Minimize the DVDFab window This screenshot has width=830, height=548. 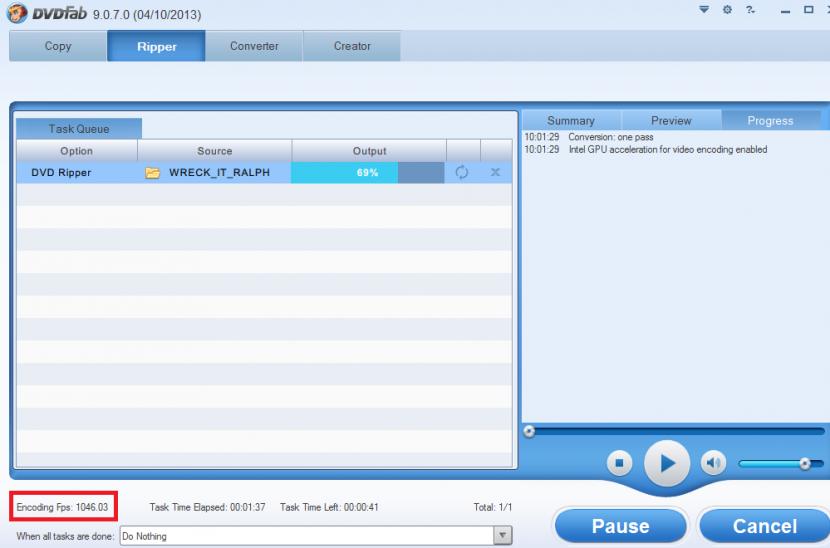click(785, 11)
